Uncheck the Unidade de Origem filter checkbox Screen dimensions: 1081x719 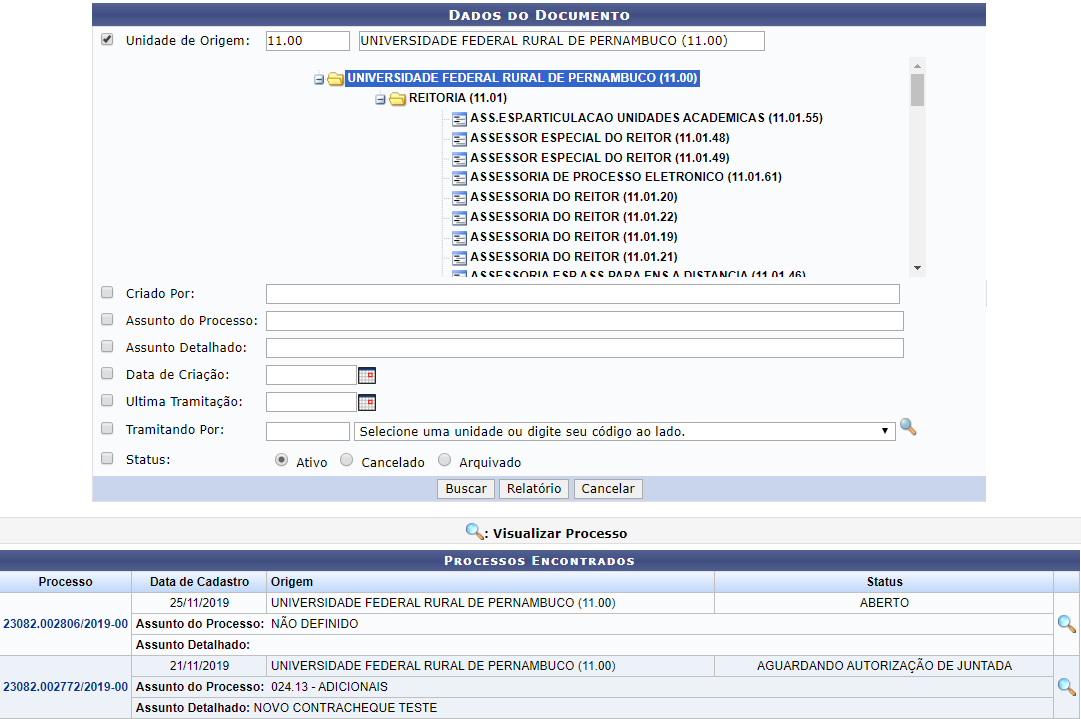pos(107,39)
